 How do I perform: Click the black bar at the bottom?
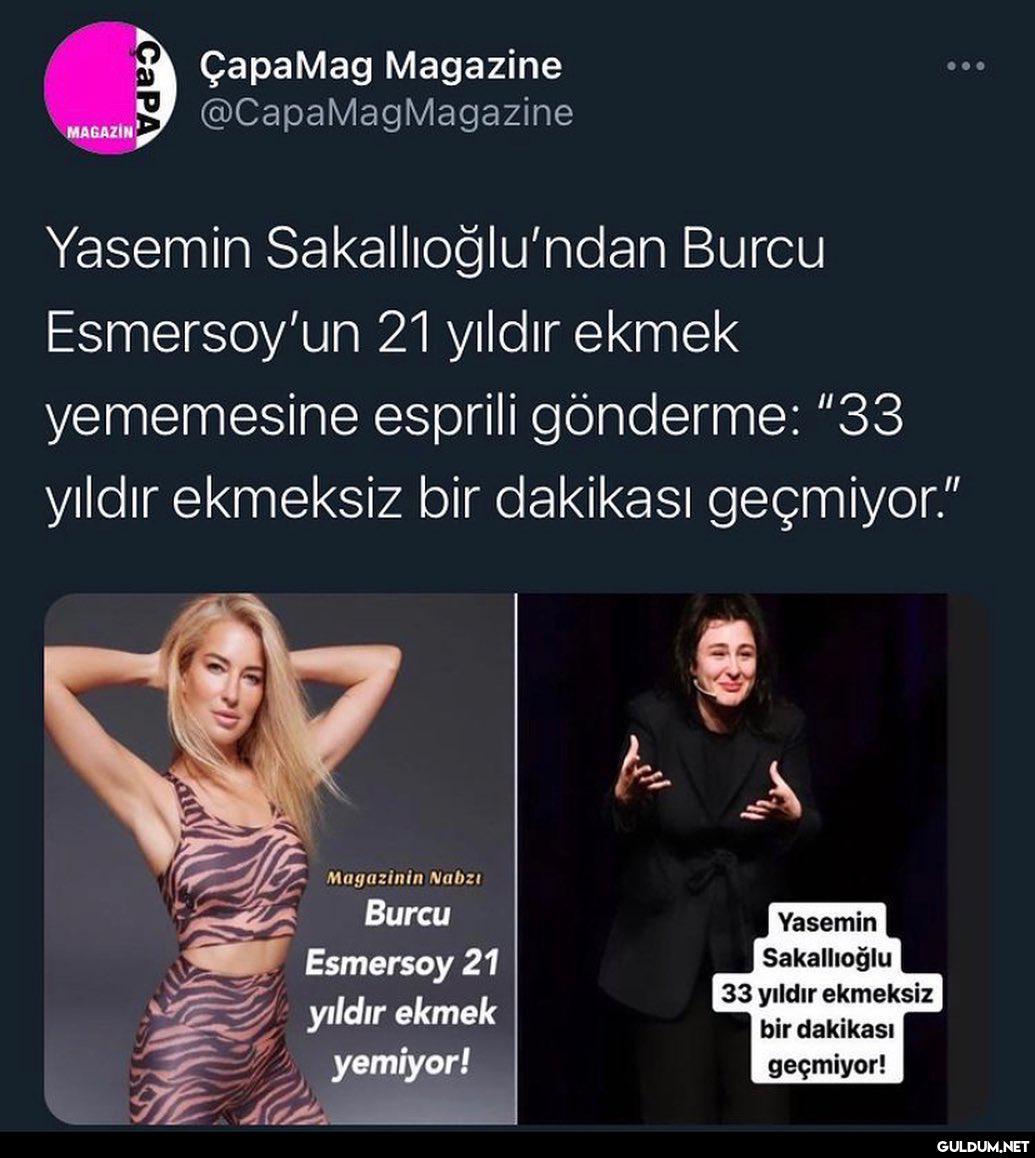[517, 1144]
